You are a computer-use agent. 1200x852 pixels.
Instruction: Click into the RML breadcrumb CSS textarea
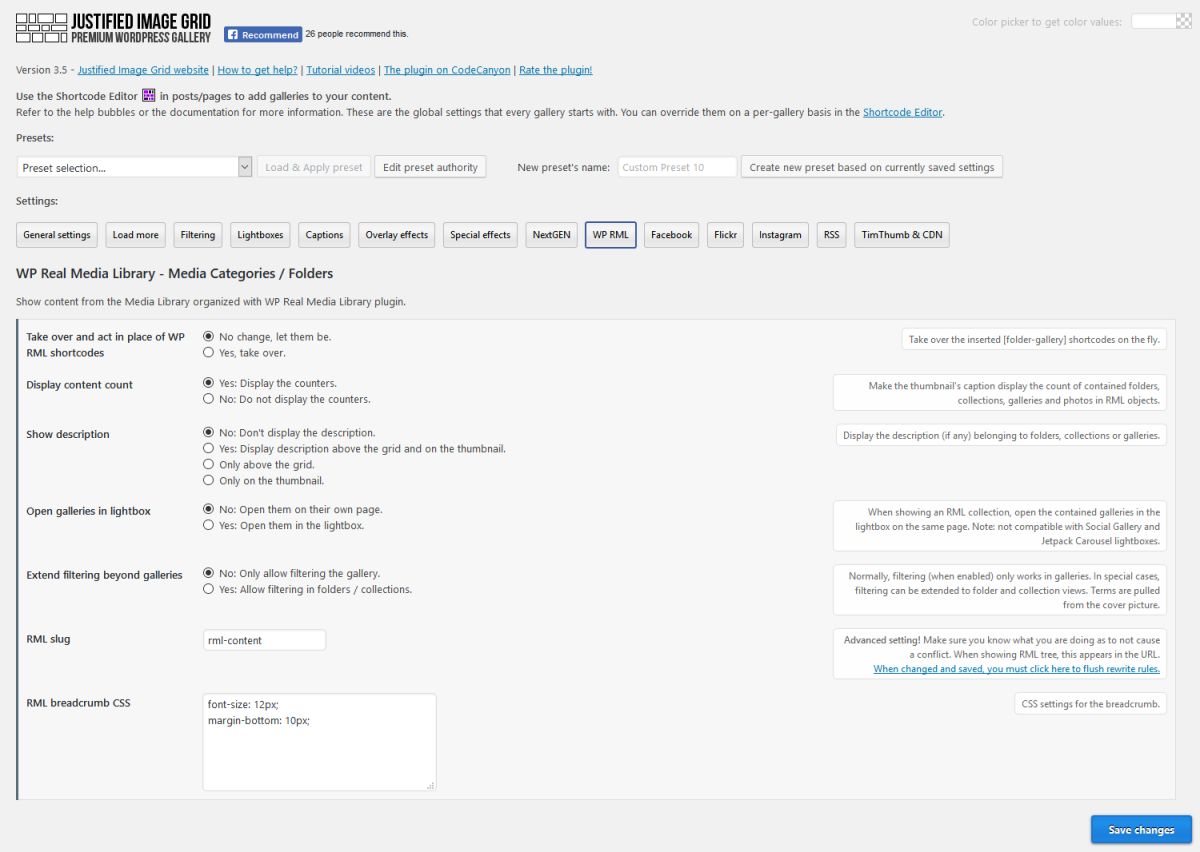[x=319, y=742]
